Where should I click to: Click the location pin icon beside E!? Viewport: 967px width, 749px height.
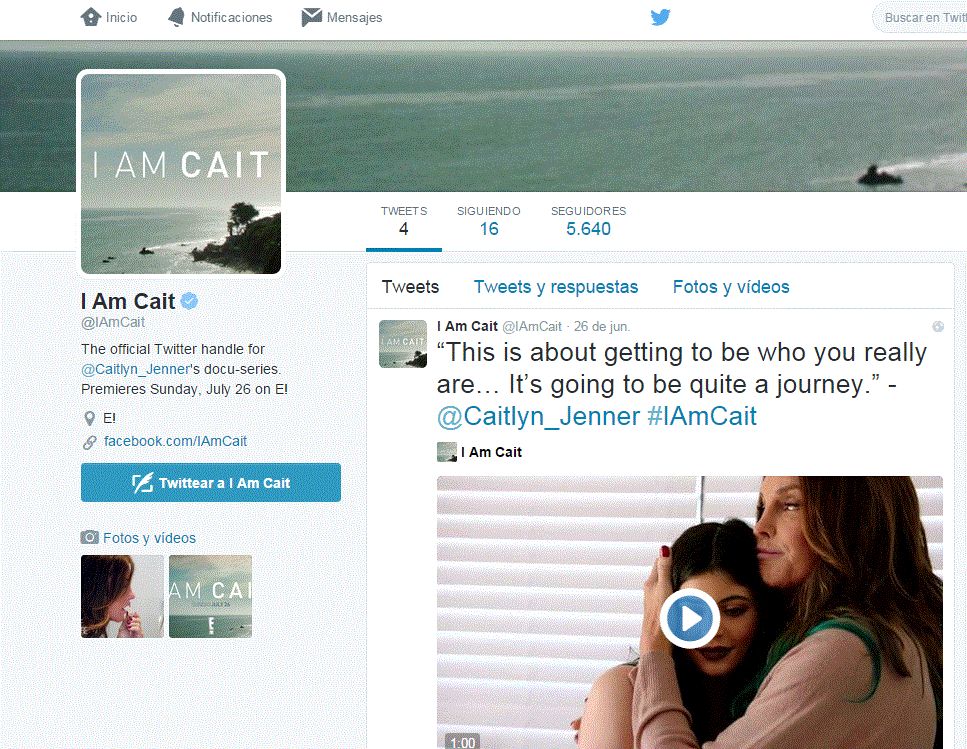click(89, 419)
